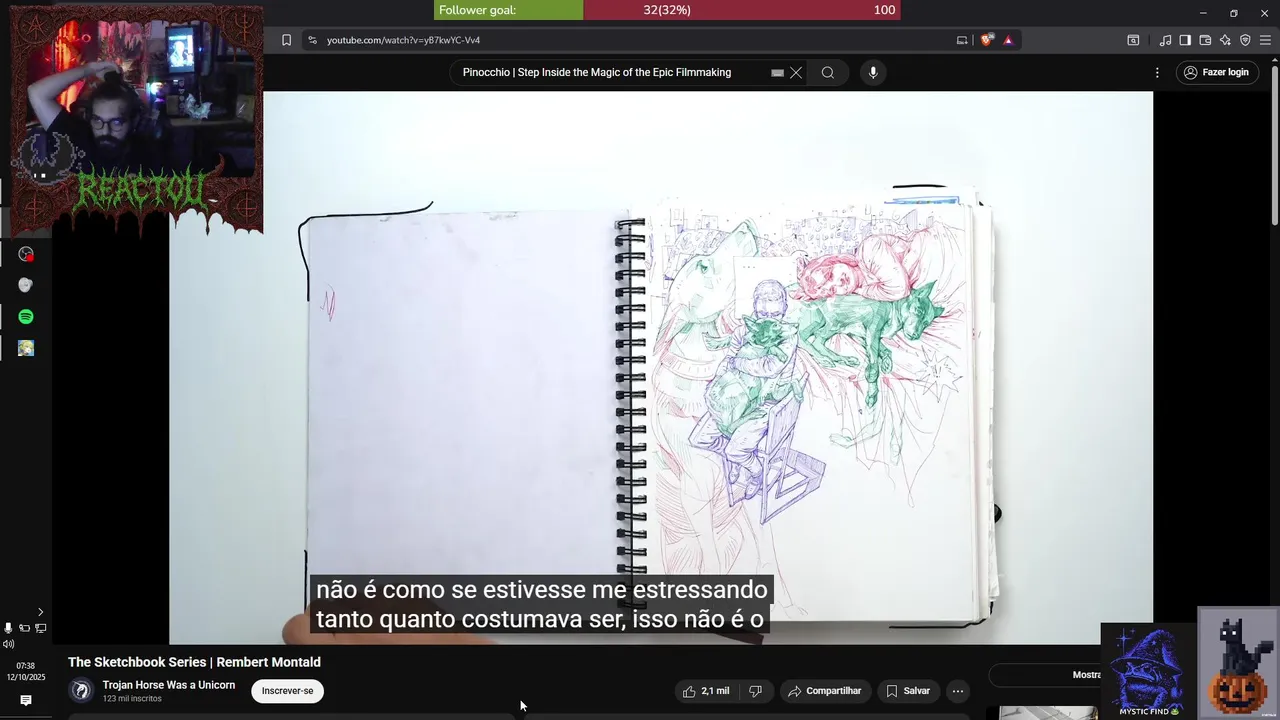The width and height of the screenshot is (1280, 720).
Task: Click the microphone tray icon
Action: click(x=9, y=628)
